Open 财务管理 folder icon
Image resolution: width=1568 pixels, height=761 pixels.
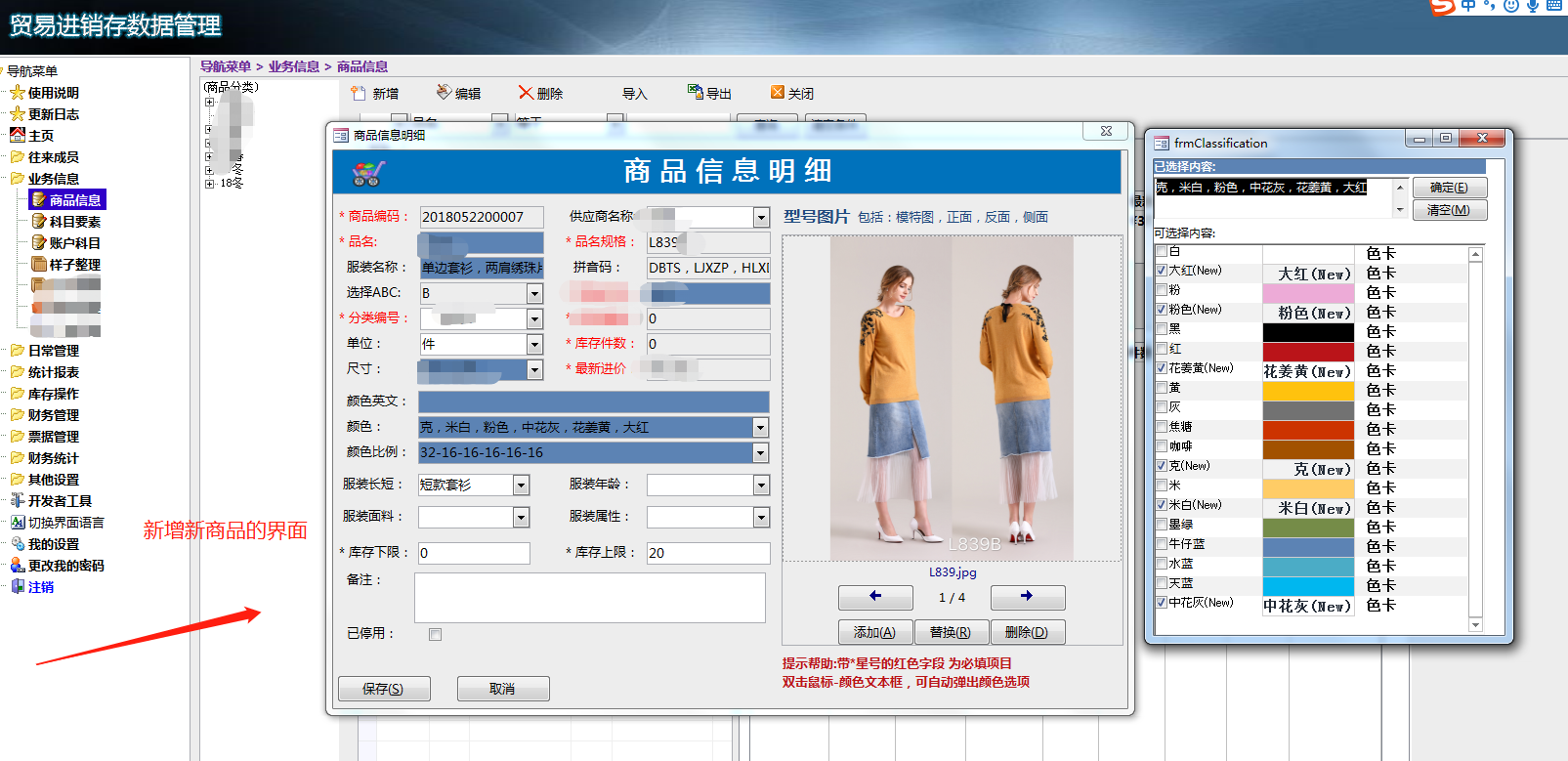pos(18,414)
